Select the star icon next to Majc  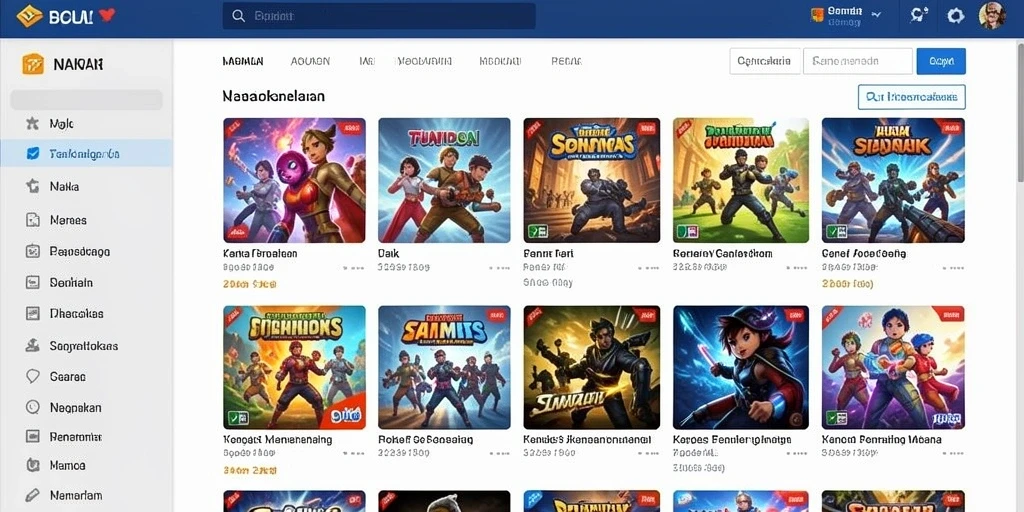coord(32,123)
